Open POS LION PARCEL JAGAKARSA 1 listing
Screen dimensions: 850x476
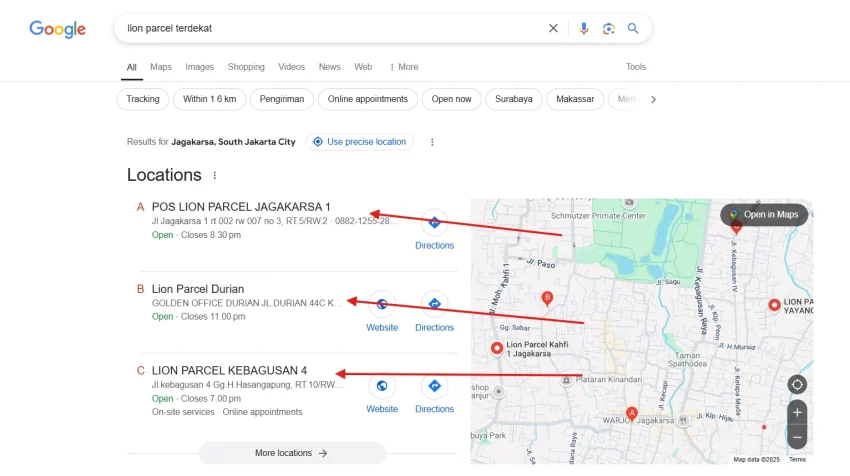(x=241, y=207)
